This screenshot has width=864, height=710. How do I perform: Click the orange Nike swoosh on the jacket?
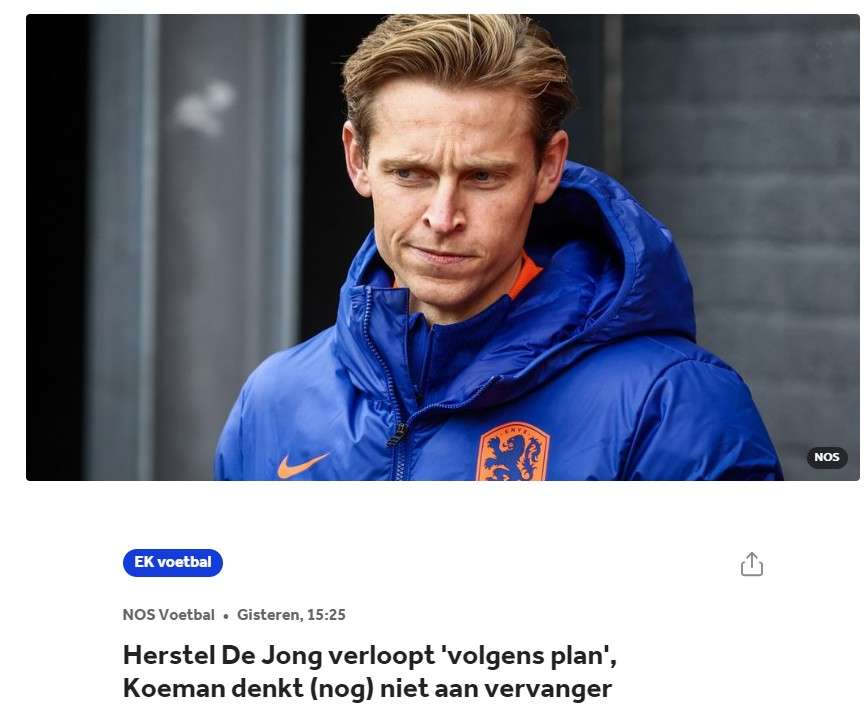303,465
